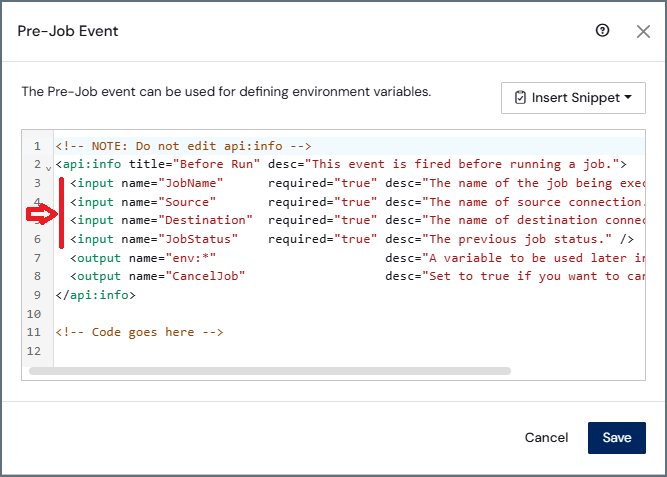This screenshot has width=667, height=477.
Task: Click "Set to true if you want" description
Action: [x=533, y=276]
